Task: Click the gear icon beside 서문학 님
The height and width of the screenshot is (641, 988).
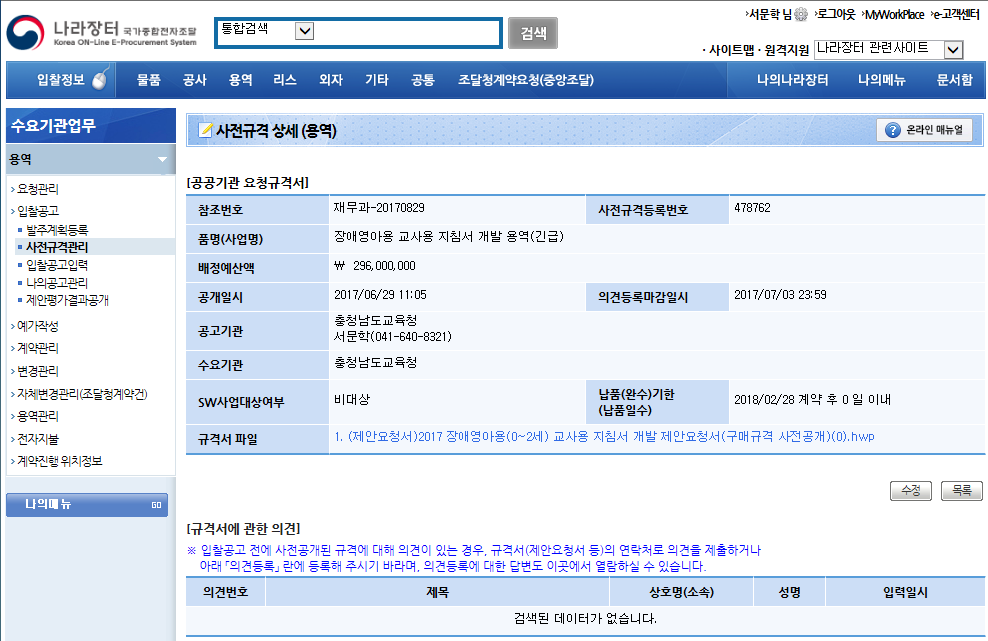Action: click(800, 14)
